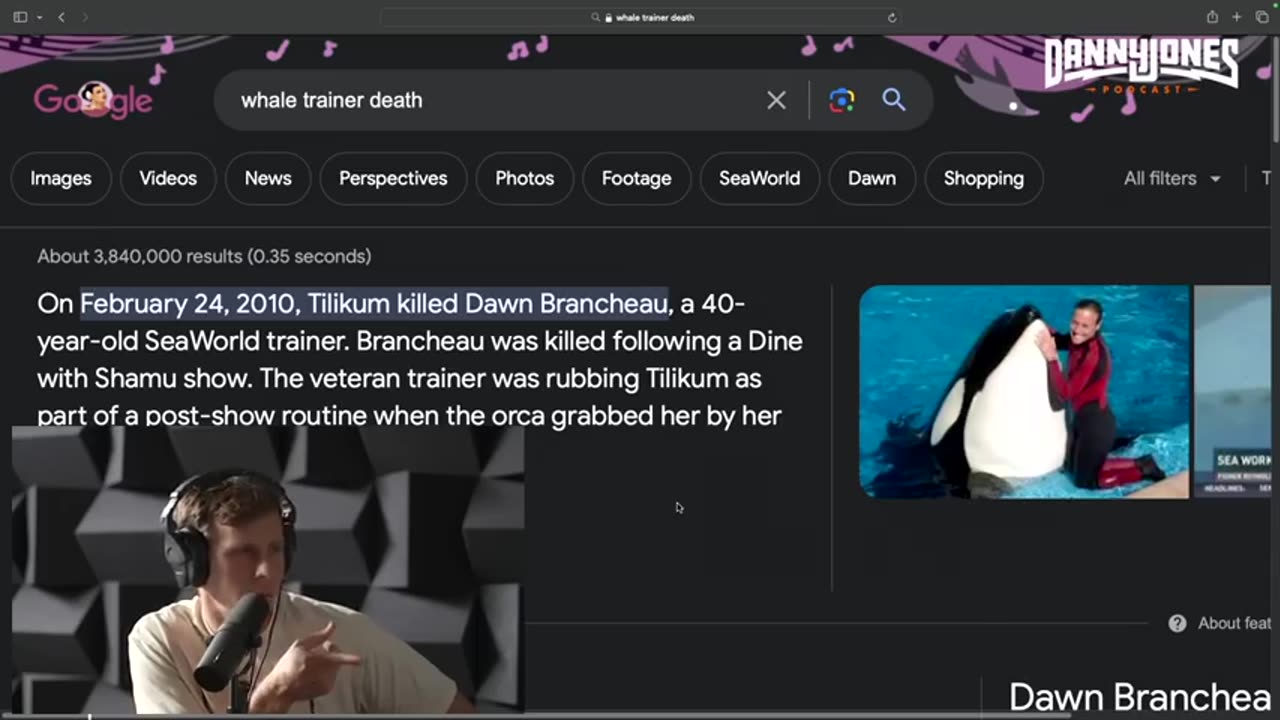Expand the All filters dropdown
This screenshot has height=720, width=1280.
pos(1172,178)
